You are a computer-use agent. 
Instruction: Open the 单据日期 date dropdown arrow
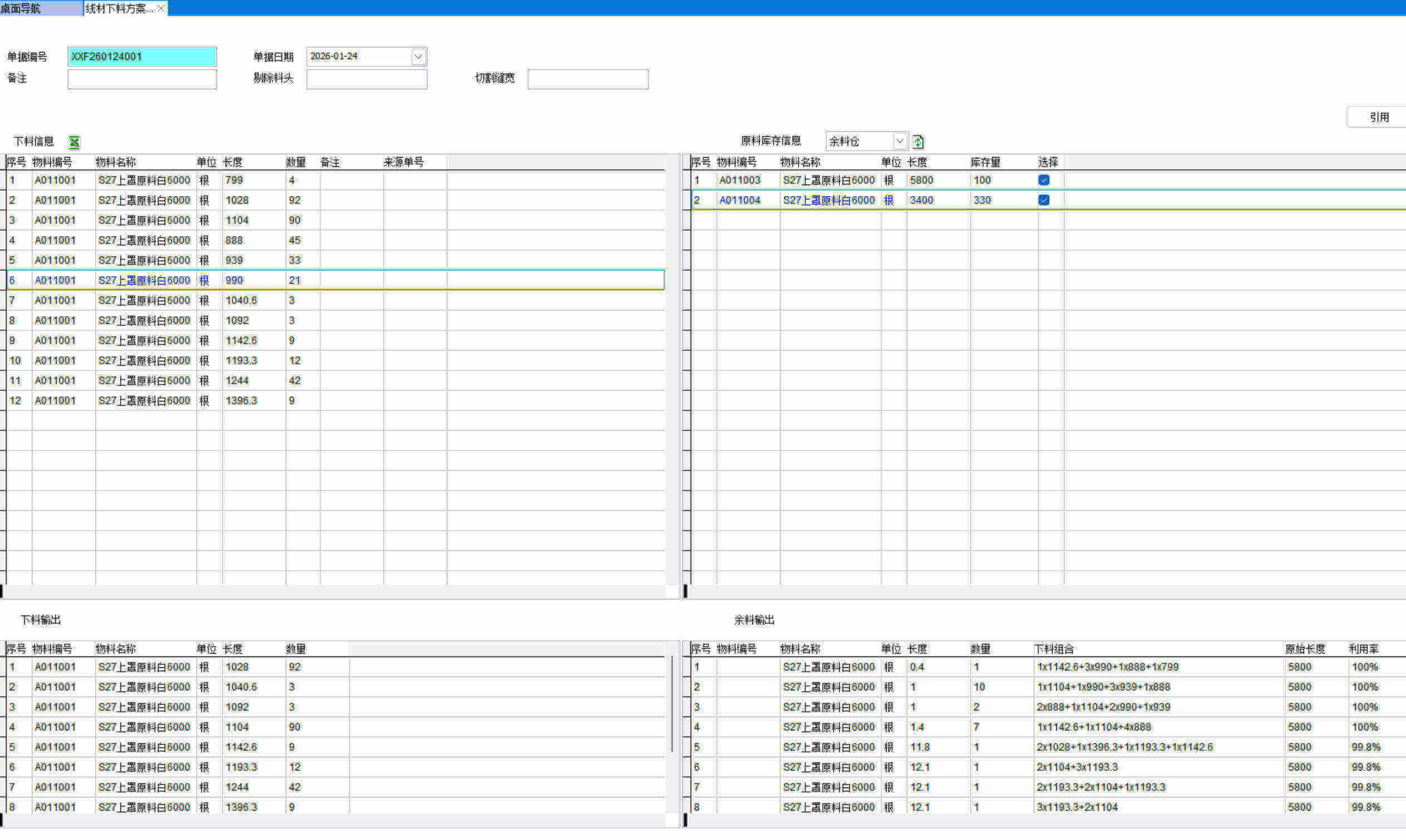pos(417,57)
